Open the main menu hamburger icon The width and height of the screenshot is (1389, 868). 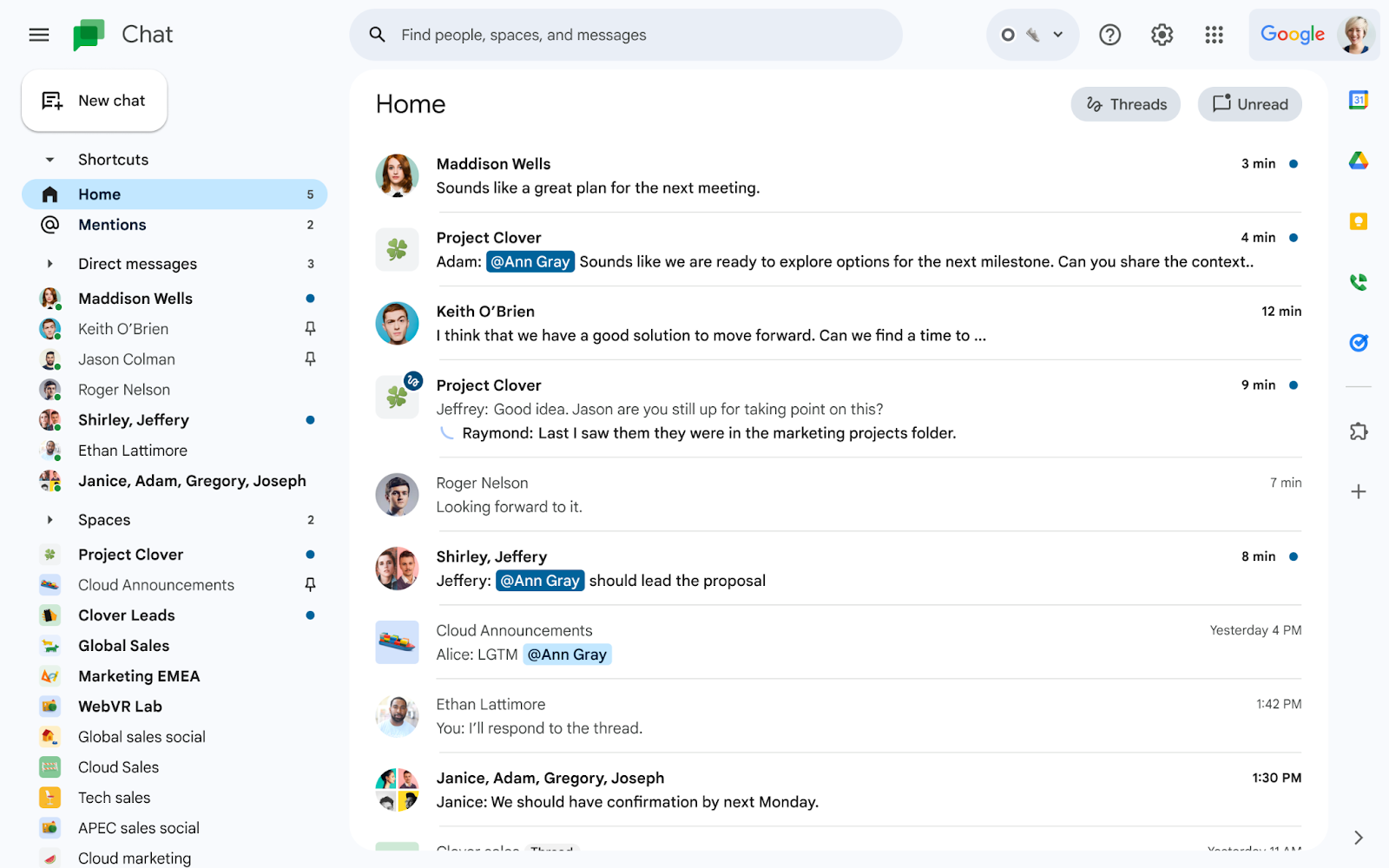coord(39,35)
